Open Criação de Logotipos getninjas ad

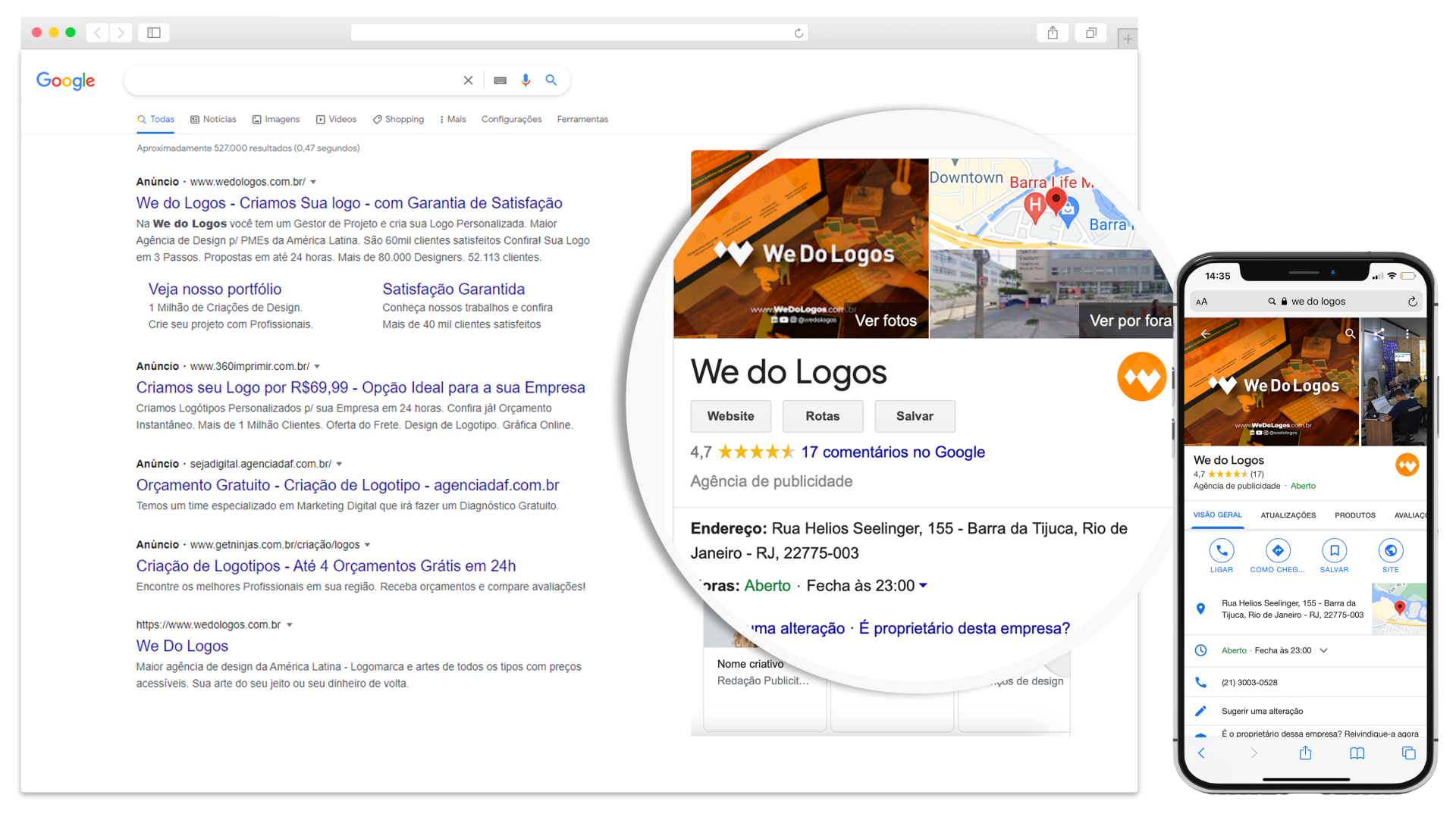pyautogui.click(x=326, y=566)
